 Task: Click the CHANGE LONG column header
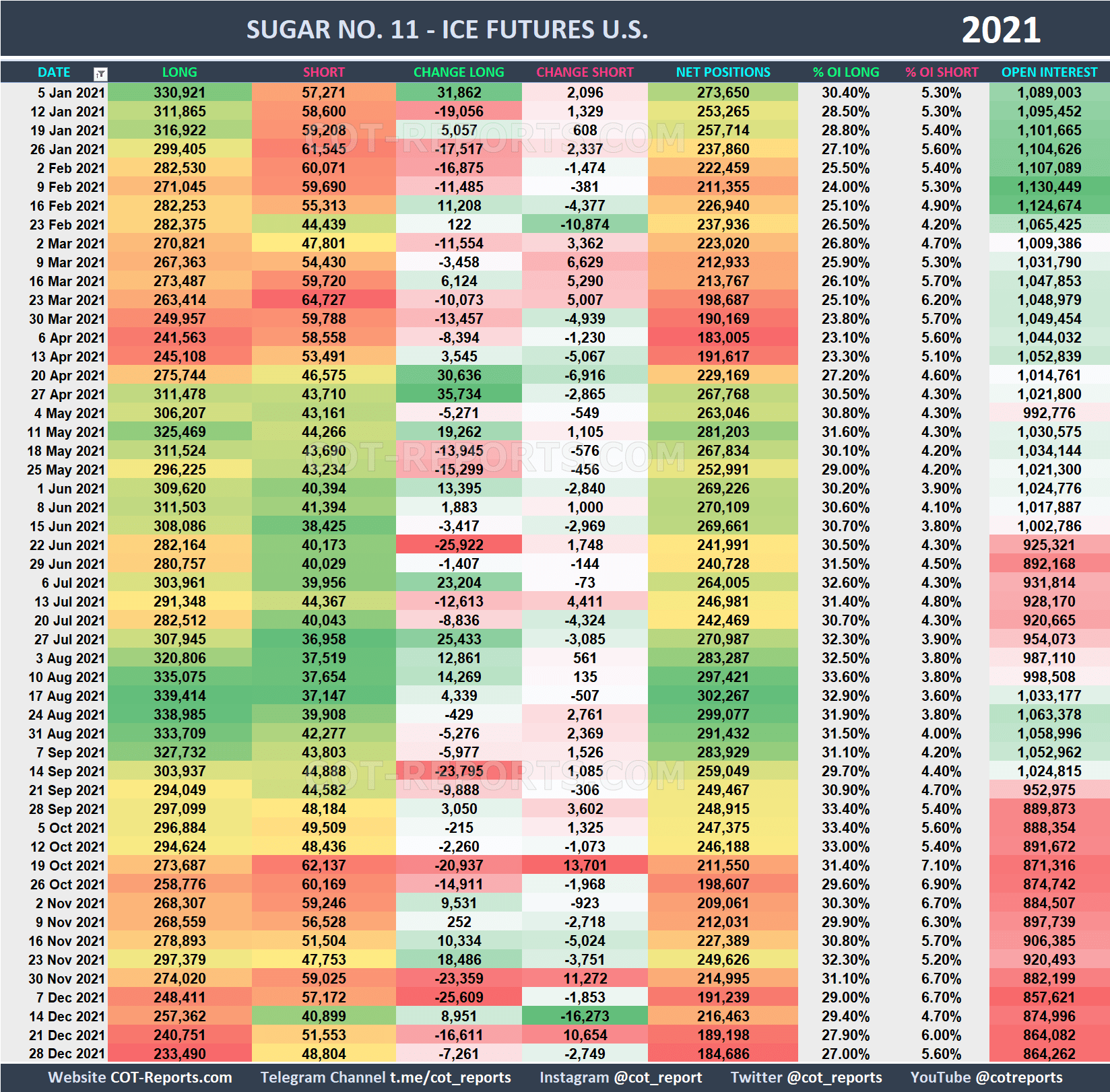(458, 72)
